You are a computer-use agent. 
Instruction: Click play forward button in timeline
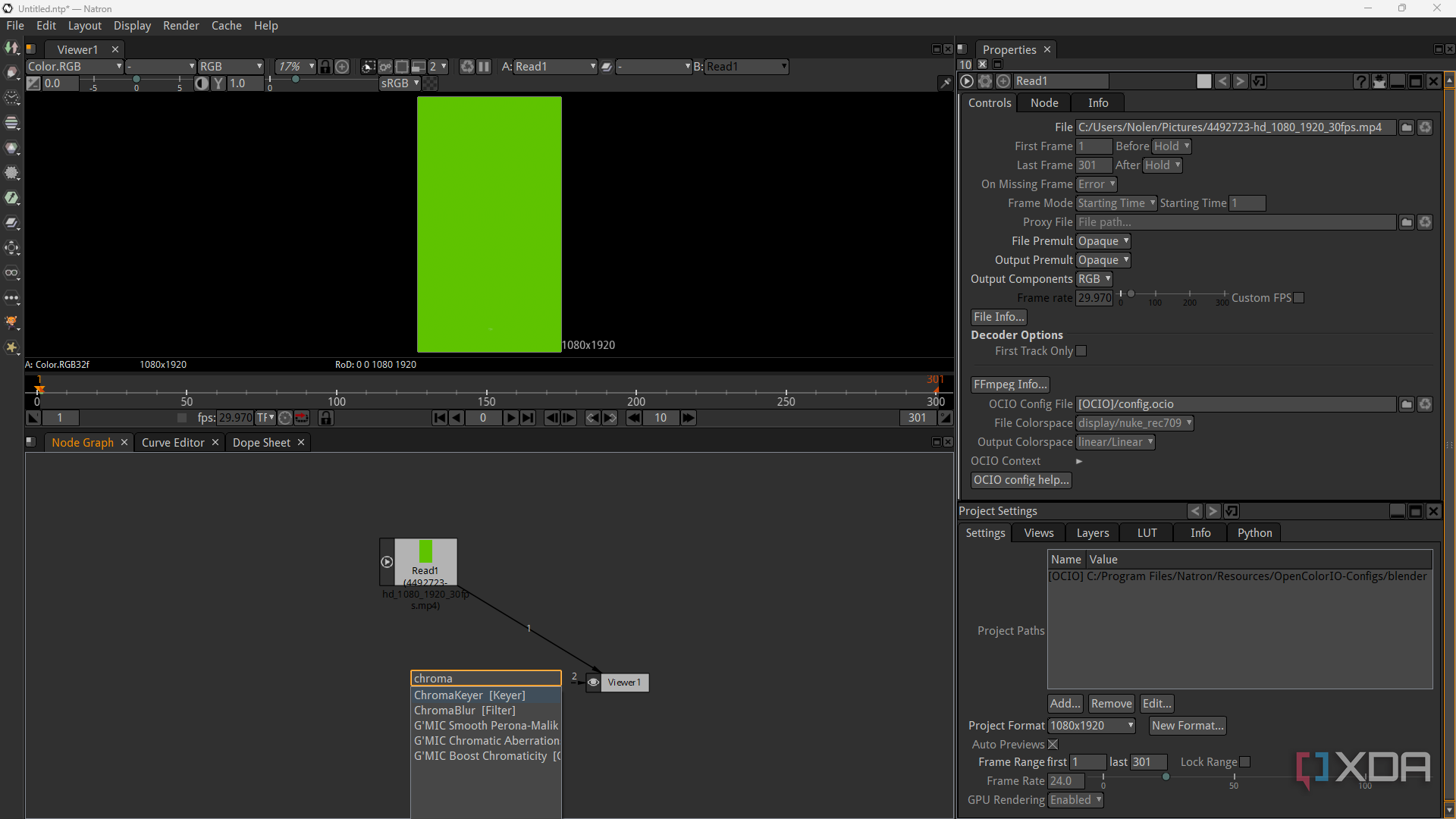coord(510,418)
